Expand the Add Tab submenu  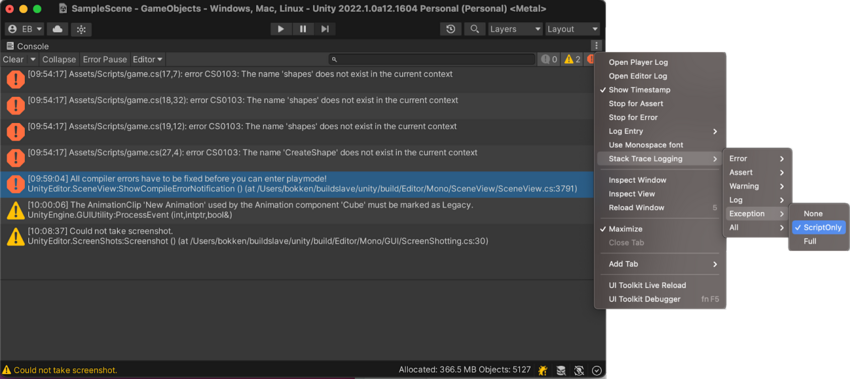(x=660, y=264)
